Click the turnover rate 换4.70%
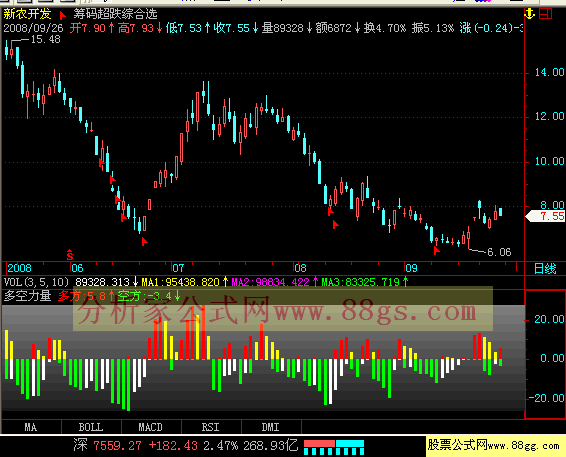Image resolution: width=566 pixels, height=457 pixels. point(385,28)
